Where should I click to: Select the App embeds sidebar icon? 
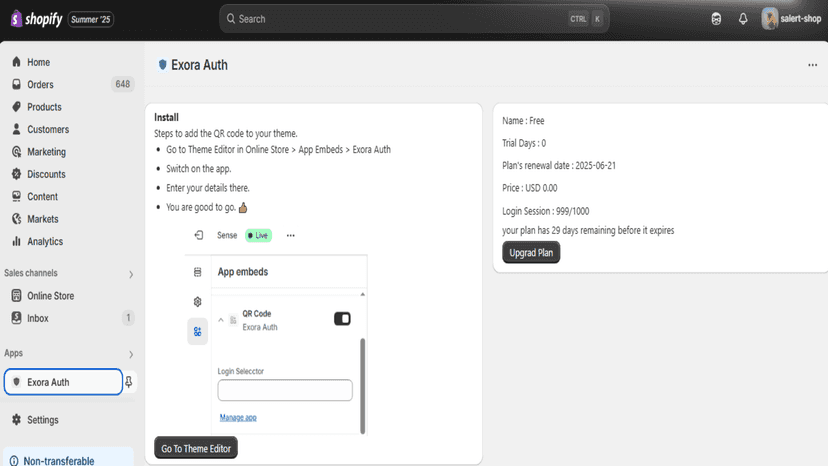197,332
